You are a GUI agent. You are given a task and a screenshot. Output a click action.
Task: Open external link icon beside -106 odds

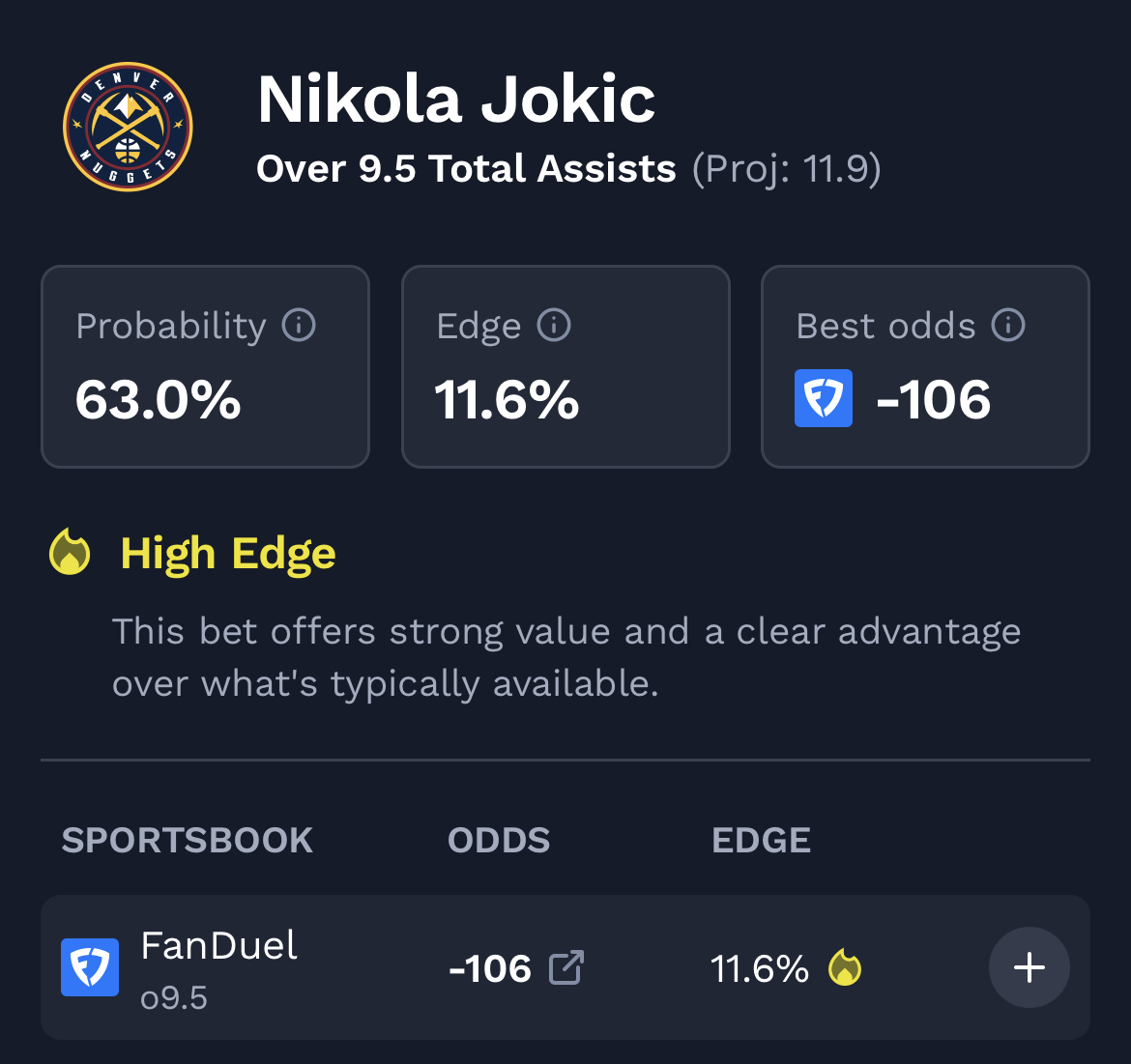pyautogui.click(x=566, y=967)
